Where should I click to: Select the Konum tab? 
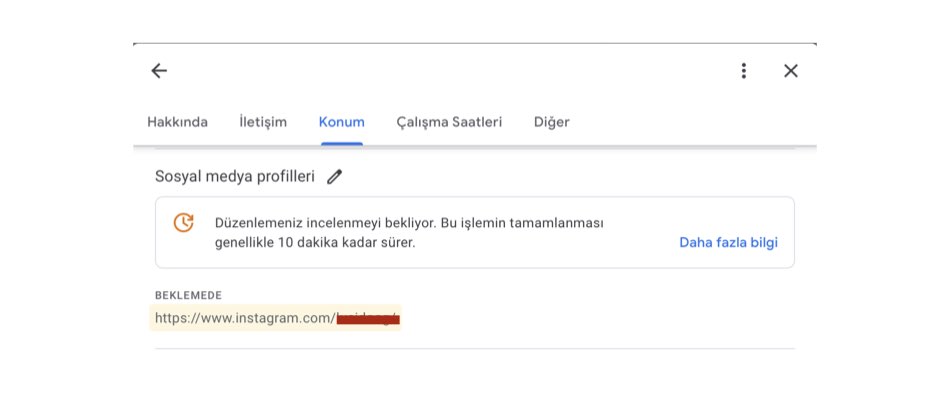point(342,122)
